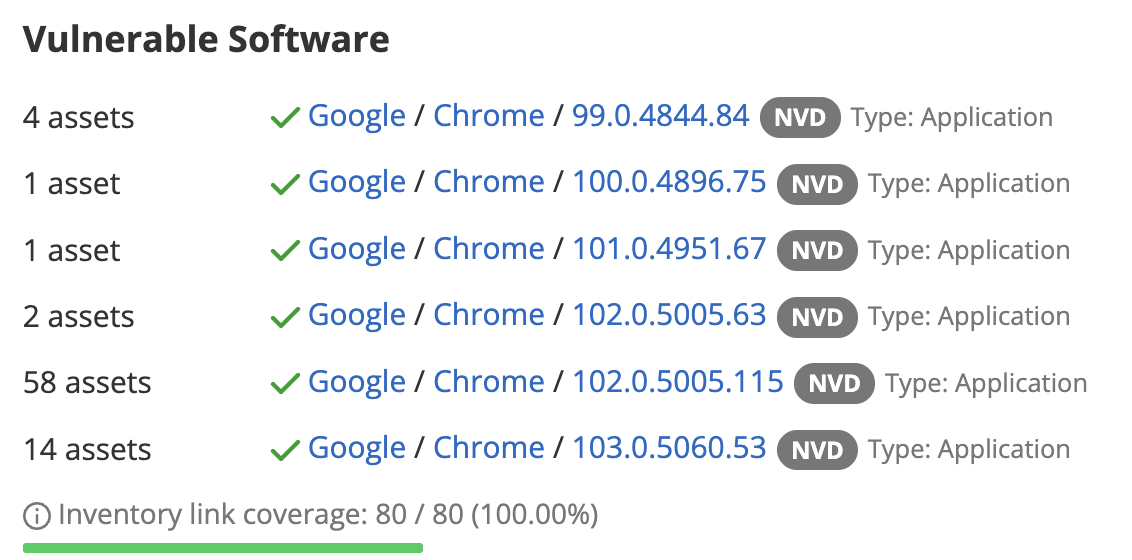The width and height of the screenshot is (1132, 560).
Task: Click NVD badge for Chrome 102.0.5005.63
Action: [818, 317]
